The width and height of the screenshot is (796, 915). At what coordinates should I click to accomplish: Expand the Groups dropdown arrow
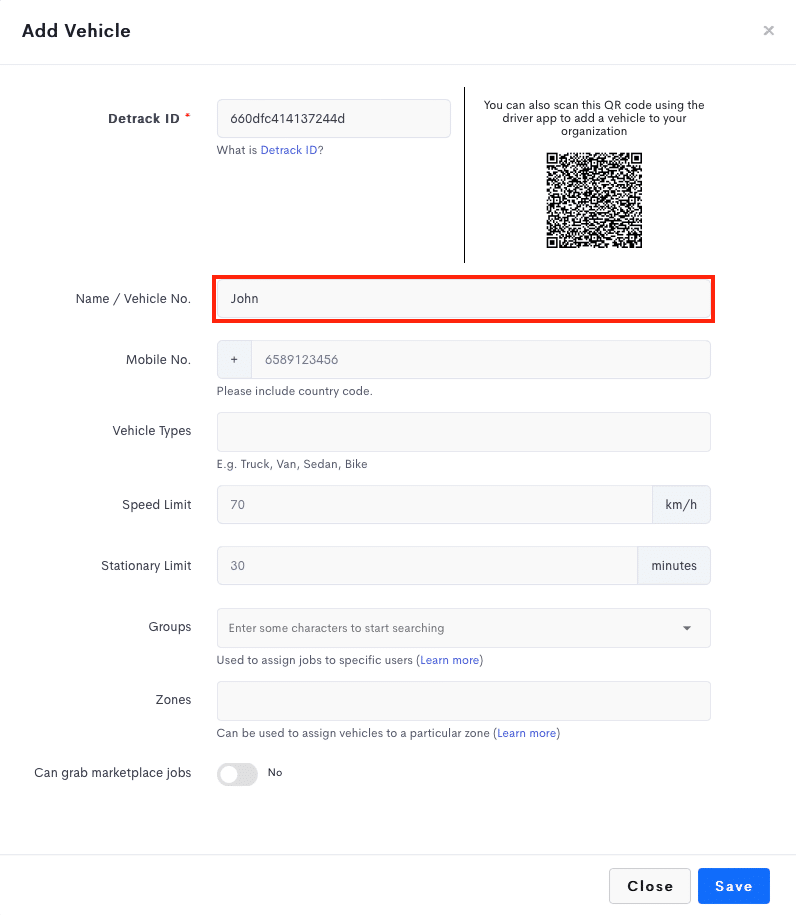coord(687,628)
